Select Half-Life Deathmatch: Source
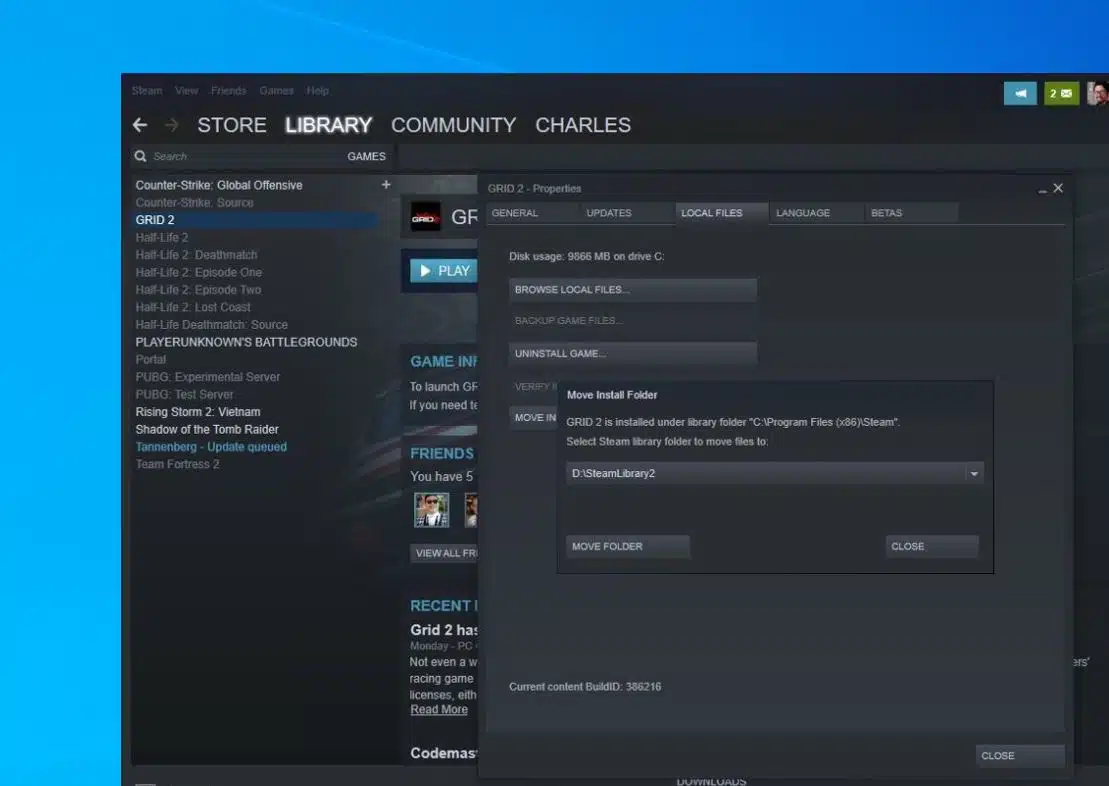 point(211,325)
